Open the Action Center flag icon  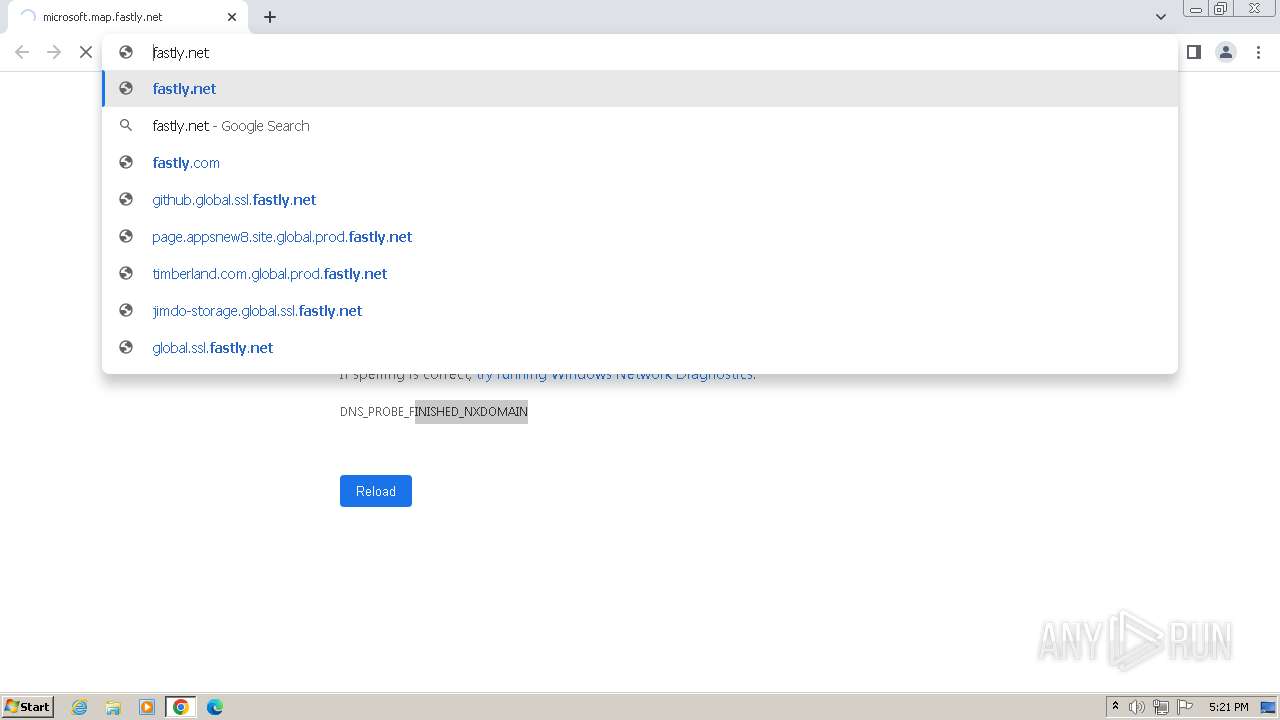pos(1185,707)
